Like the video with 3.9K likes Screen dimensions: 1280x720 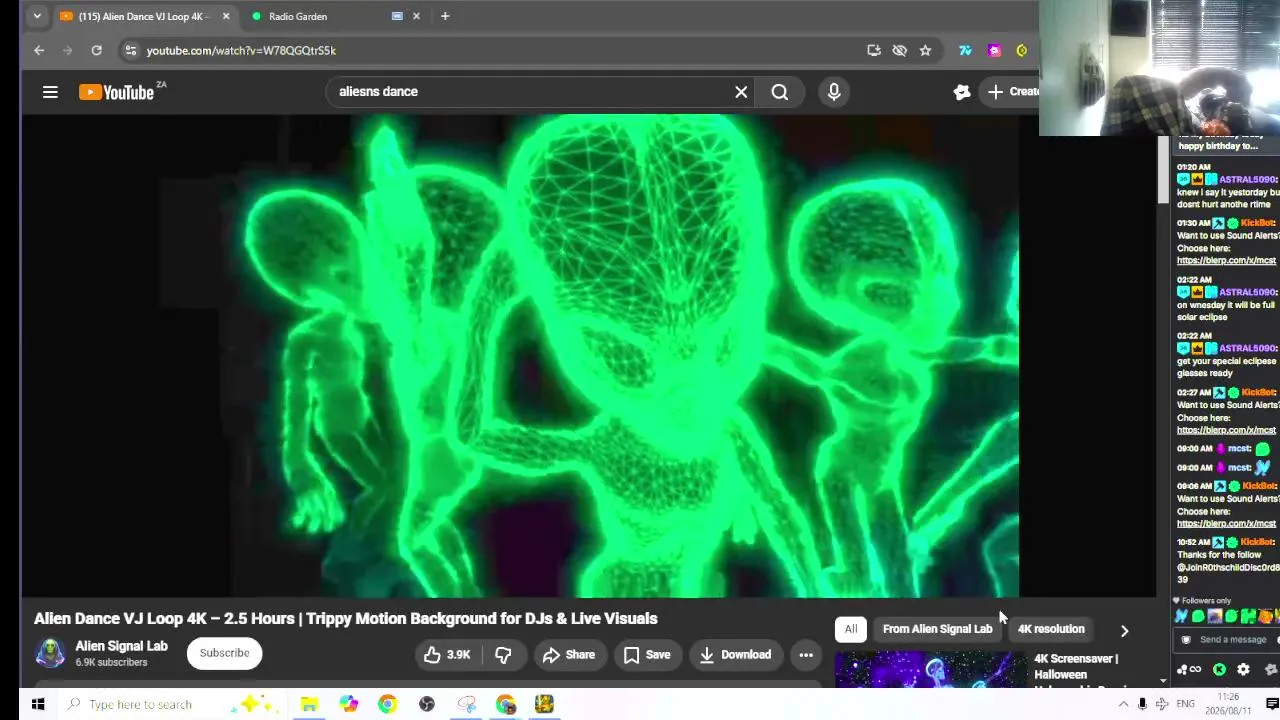click(x=446, y=655)
